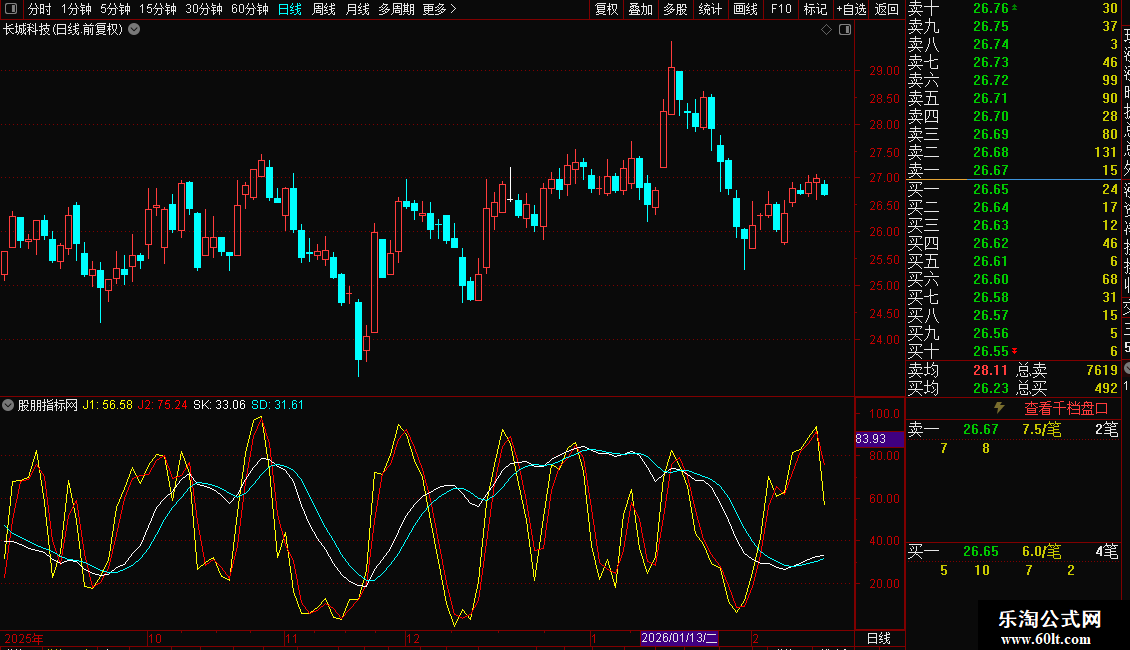This screenshot has height=650, width=1130.
Task: Select the 1分钟 period tab
Action: point(76,9)
